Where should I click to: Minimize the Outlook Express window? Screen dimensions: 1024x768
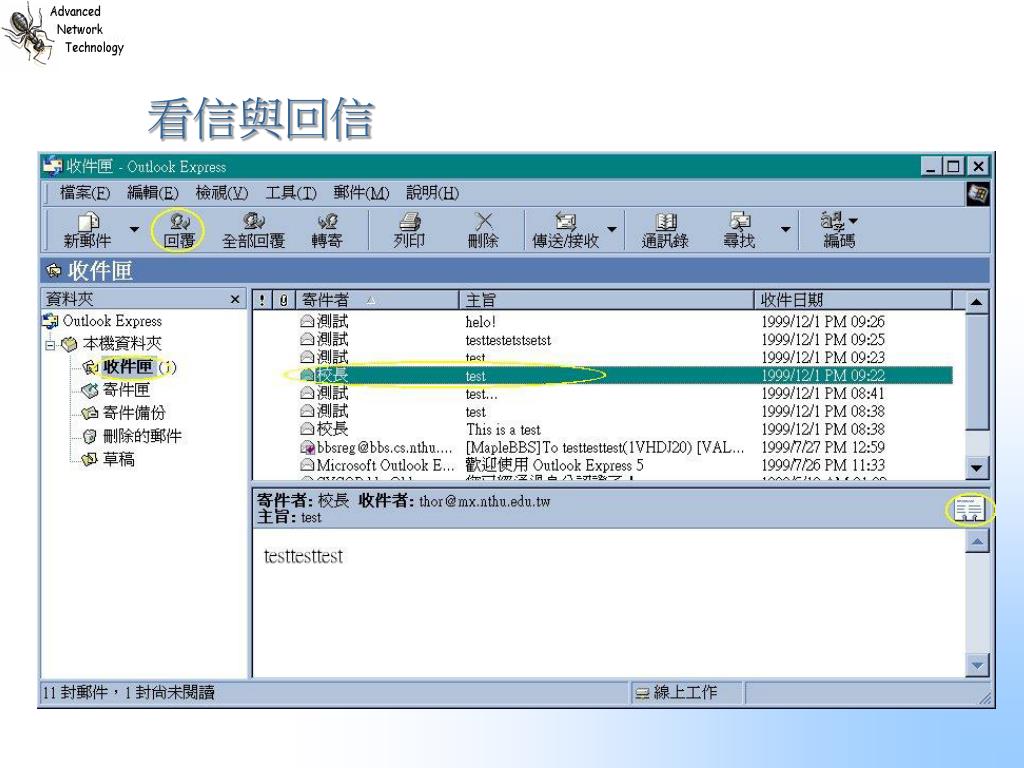(x=932, y=167)
